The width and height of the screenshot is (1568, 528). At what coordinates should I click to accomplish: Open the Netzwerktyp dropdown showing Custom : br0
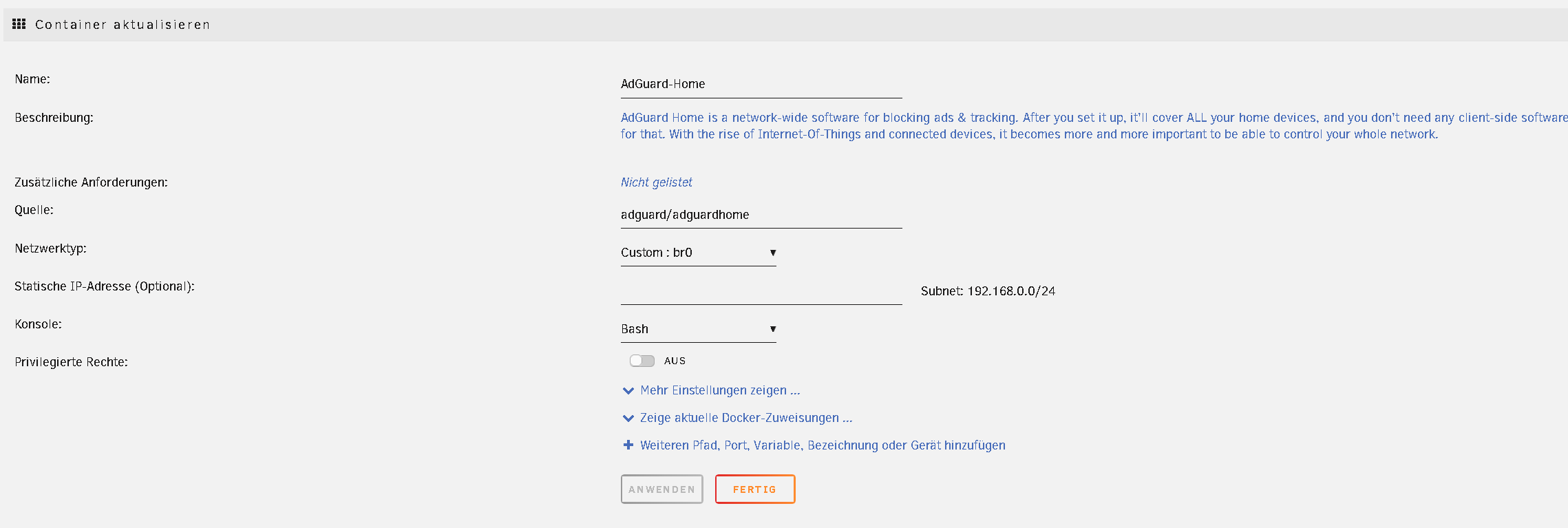[698, 253]
